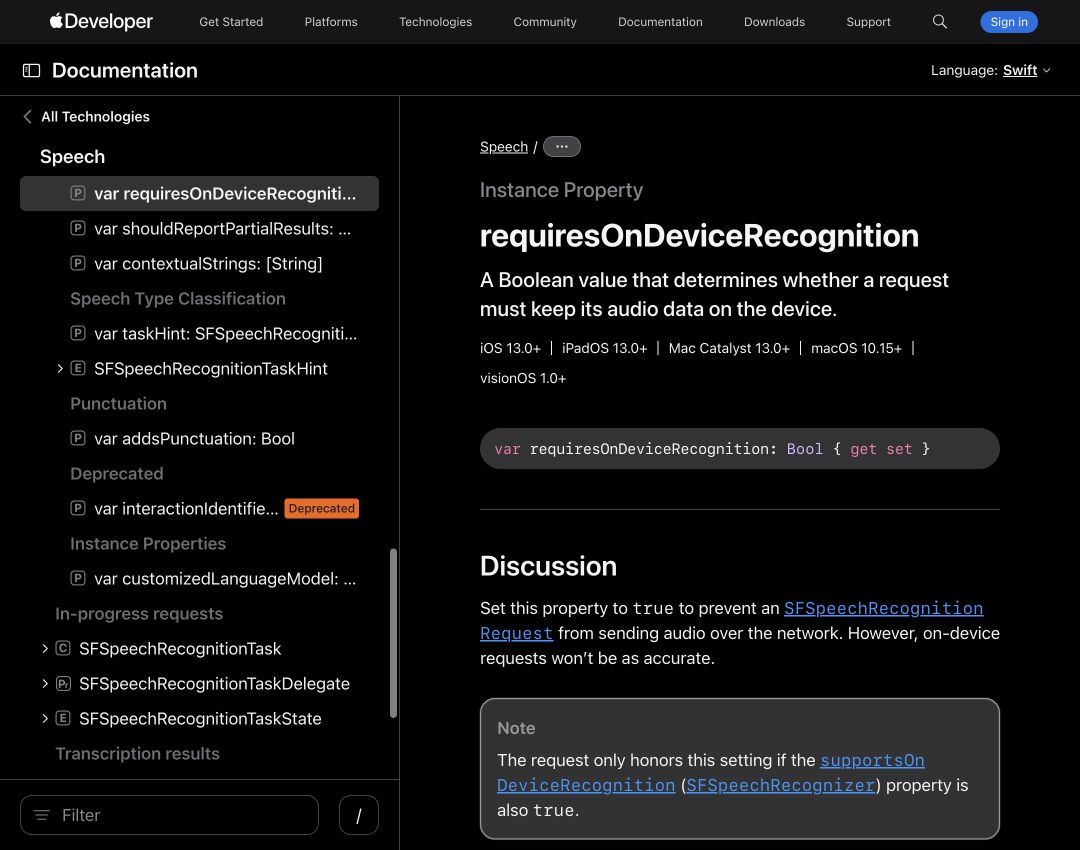The width and height of the screenshot is (1080, 850).
Task: Click P icon beside addsPunctuation
Action: coord(78,438)
